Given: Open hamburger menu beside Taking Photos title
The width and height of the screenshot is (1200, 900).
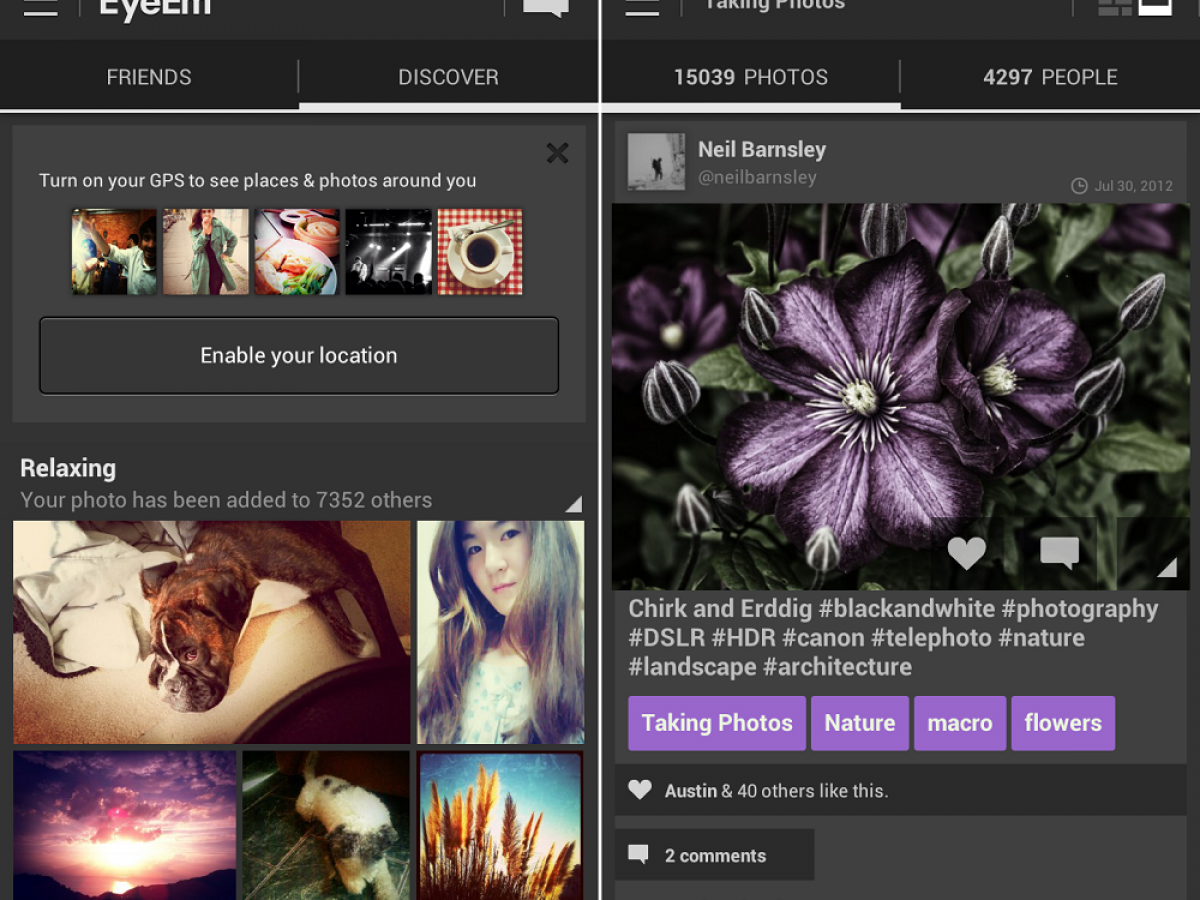Looking at the screenshot, I should (641, 8).
